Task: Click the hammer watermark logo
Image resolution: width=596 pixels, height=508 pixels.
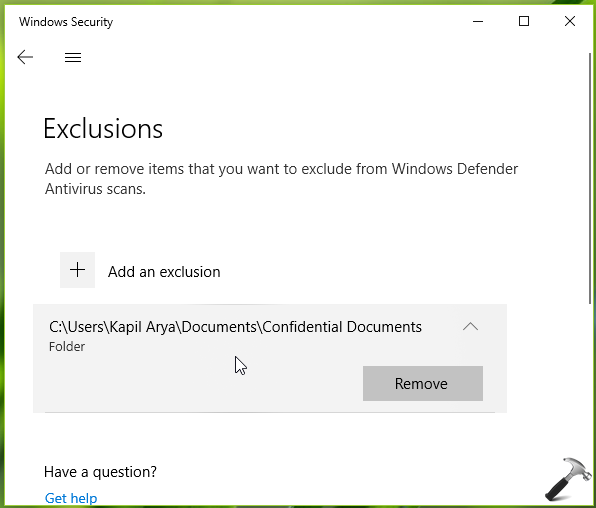Action: pyautogui.click(x=568, y=479)
